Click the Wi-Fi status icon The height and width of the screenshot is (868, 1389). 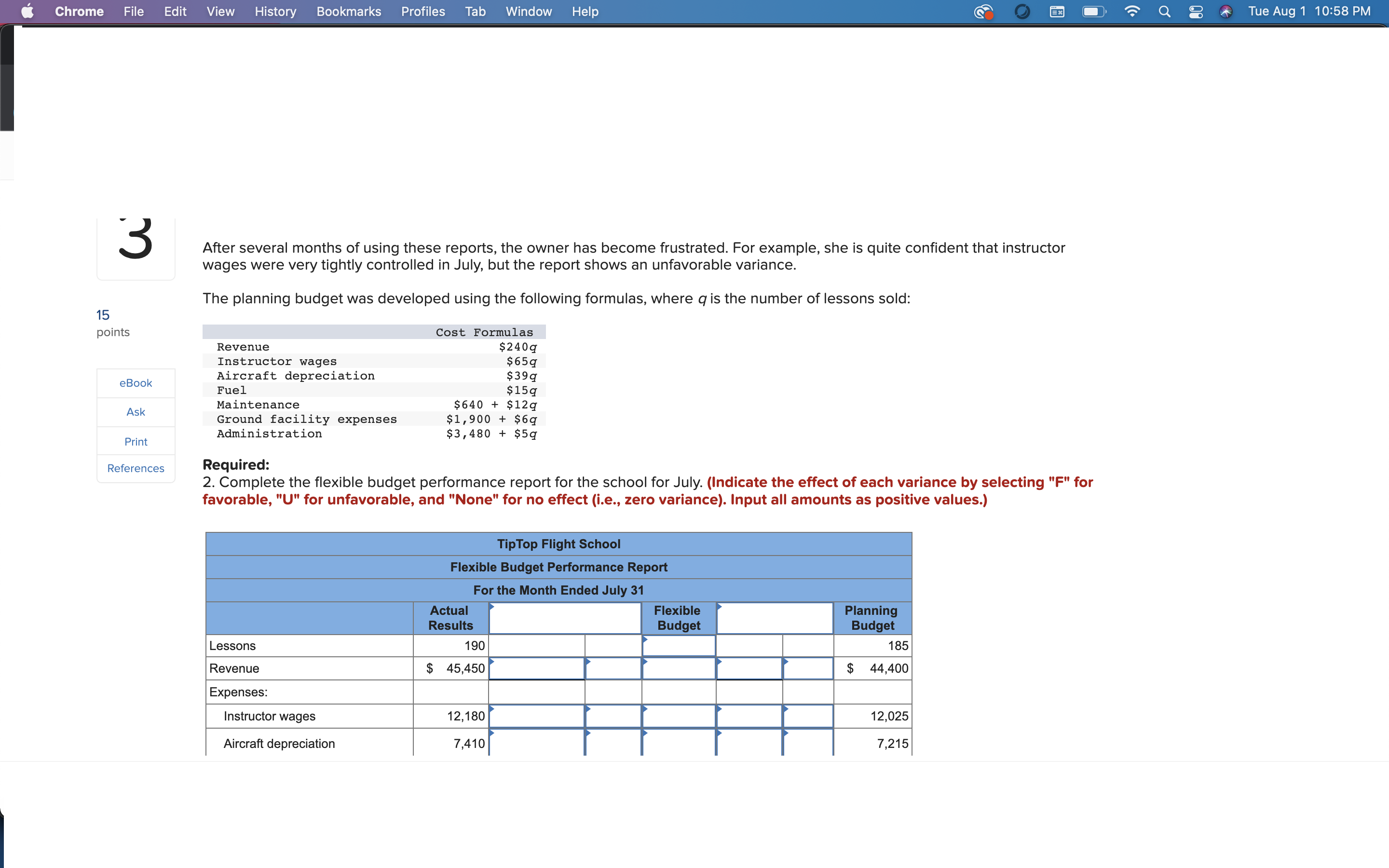point(1131,12)
